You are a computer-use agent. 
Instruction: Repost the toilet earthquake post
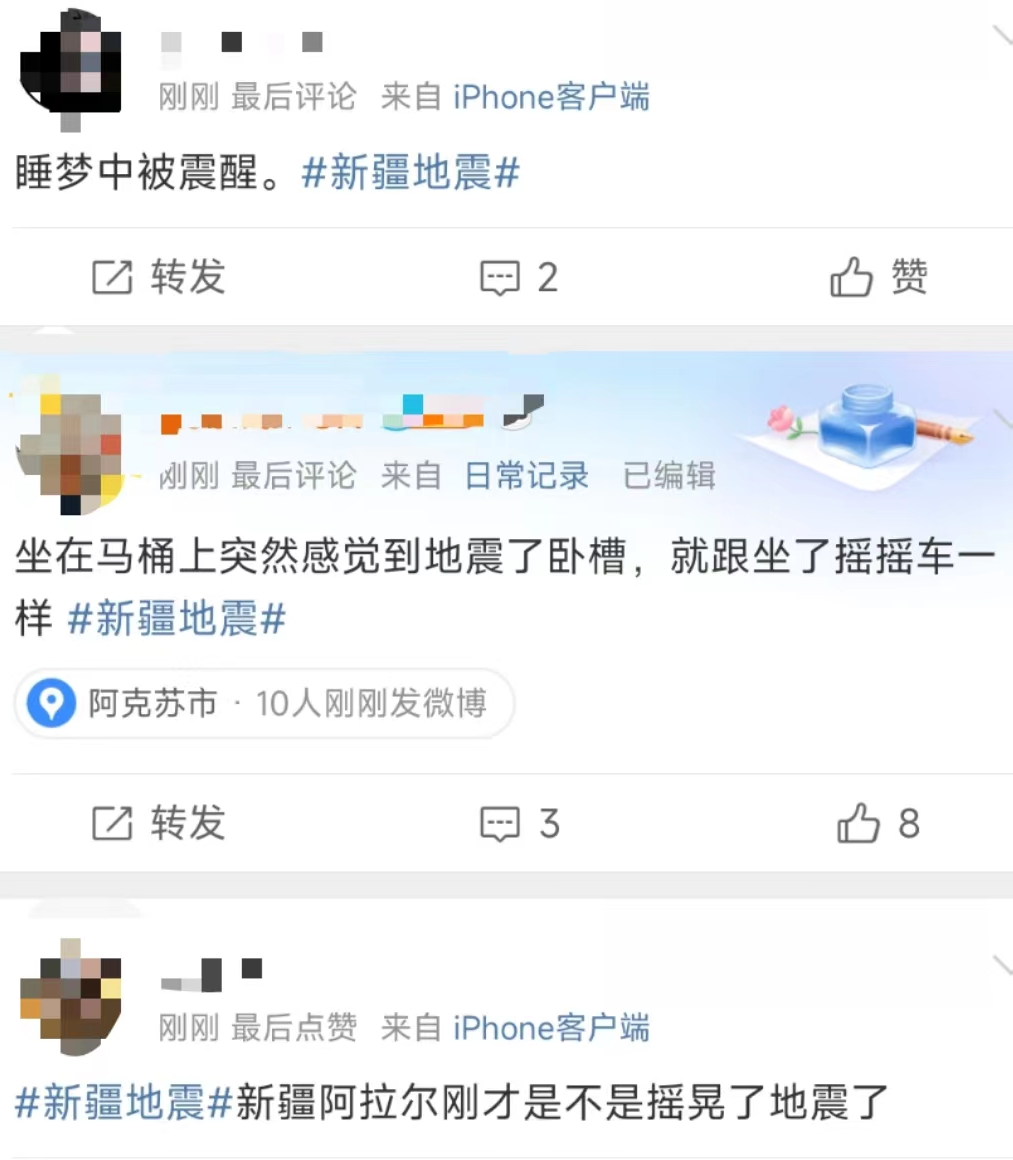click(x=158, y=823)
